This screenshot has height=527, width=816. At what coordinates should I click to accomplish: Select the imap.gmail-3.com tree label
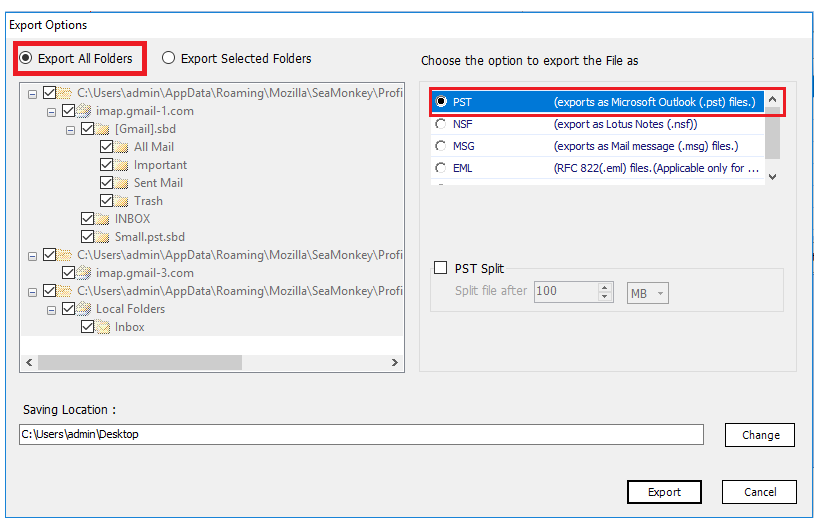pyautogui.click(x=145, y=273)
